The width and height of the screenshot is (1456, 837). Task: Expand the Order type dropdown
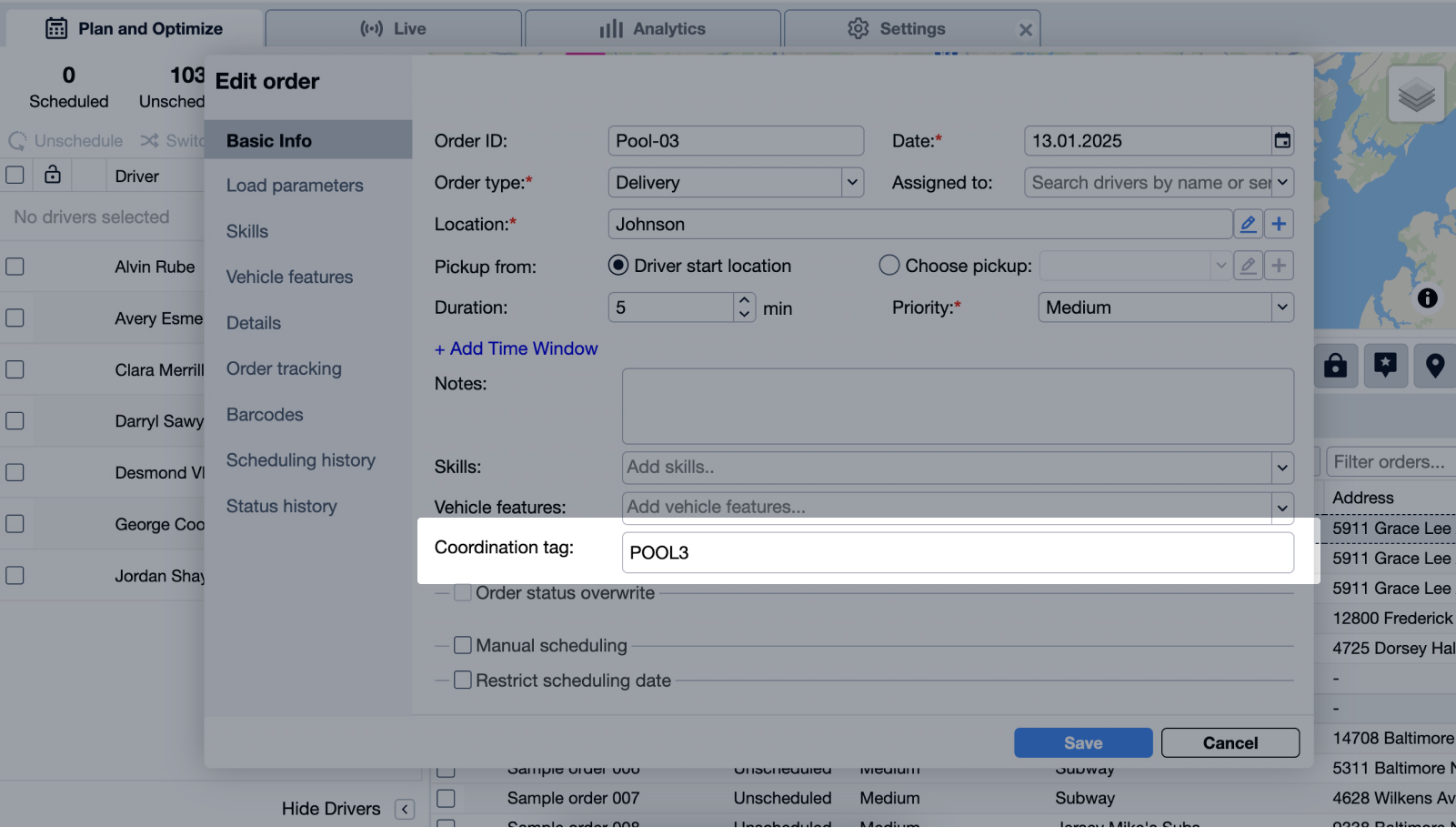click(x=852, y=183)
